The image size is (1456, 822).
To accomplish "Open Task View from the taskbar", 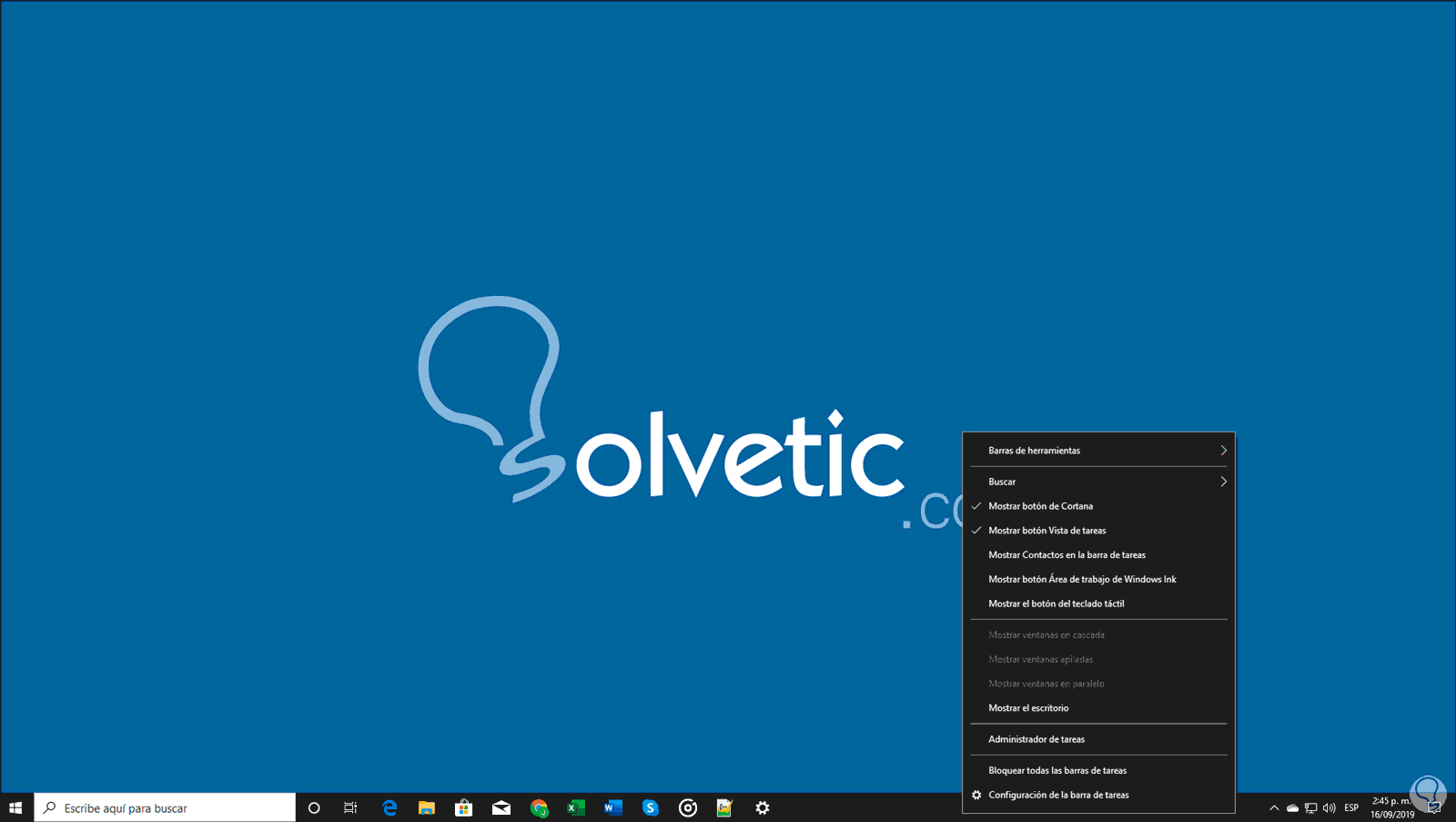I will pos(350,807).
